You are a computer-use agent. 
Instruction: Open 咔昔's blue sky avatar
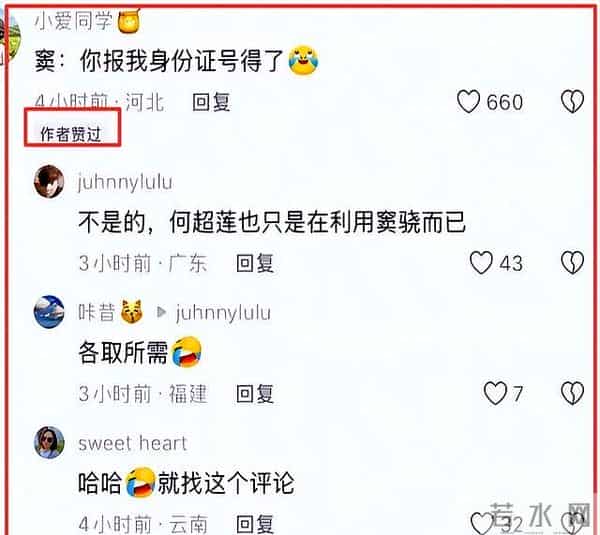coord(49,312)
